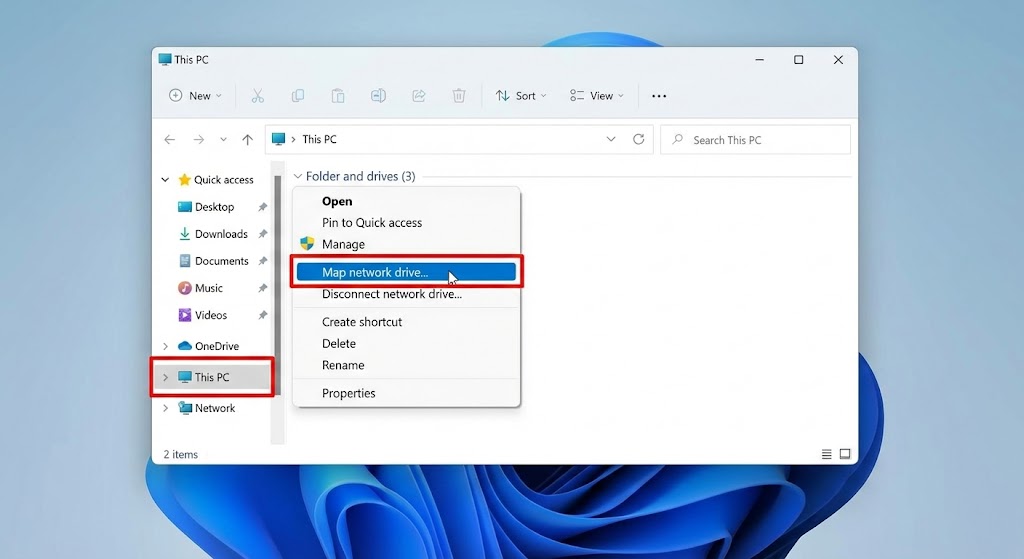This screenshot has width=1024, height=559.
Task: Click the Delete trash icon in toolbar
Action: [459, 96]
